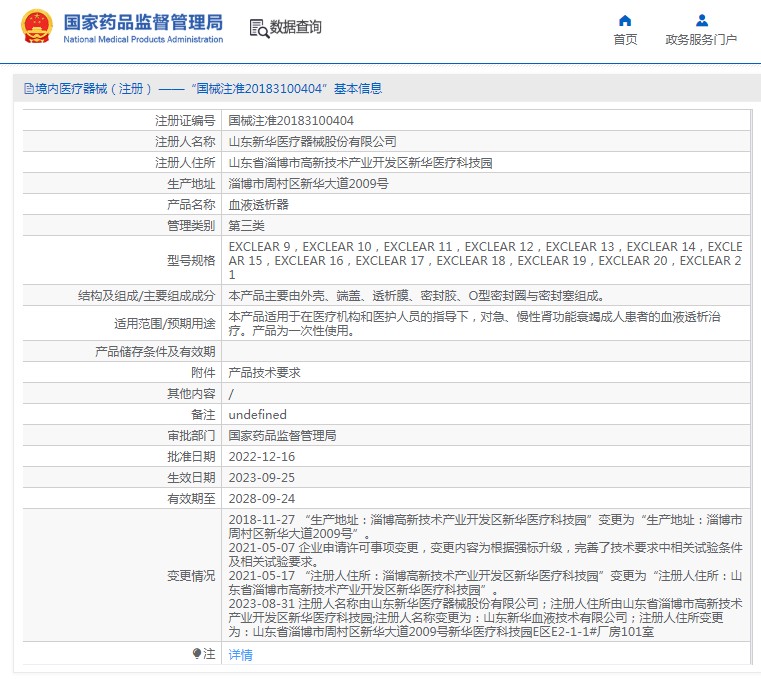Click the 管理类别 label
761x679 pixels.
coord(191,226)
